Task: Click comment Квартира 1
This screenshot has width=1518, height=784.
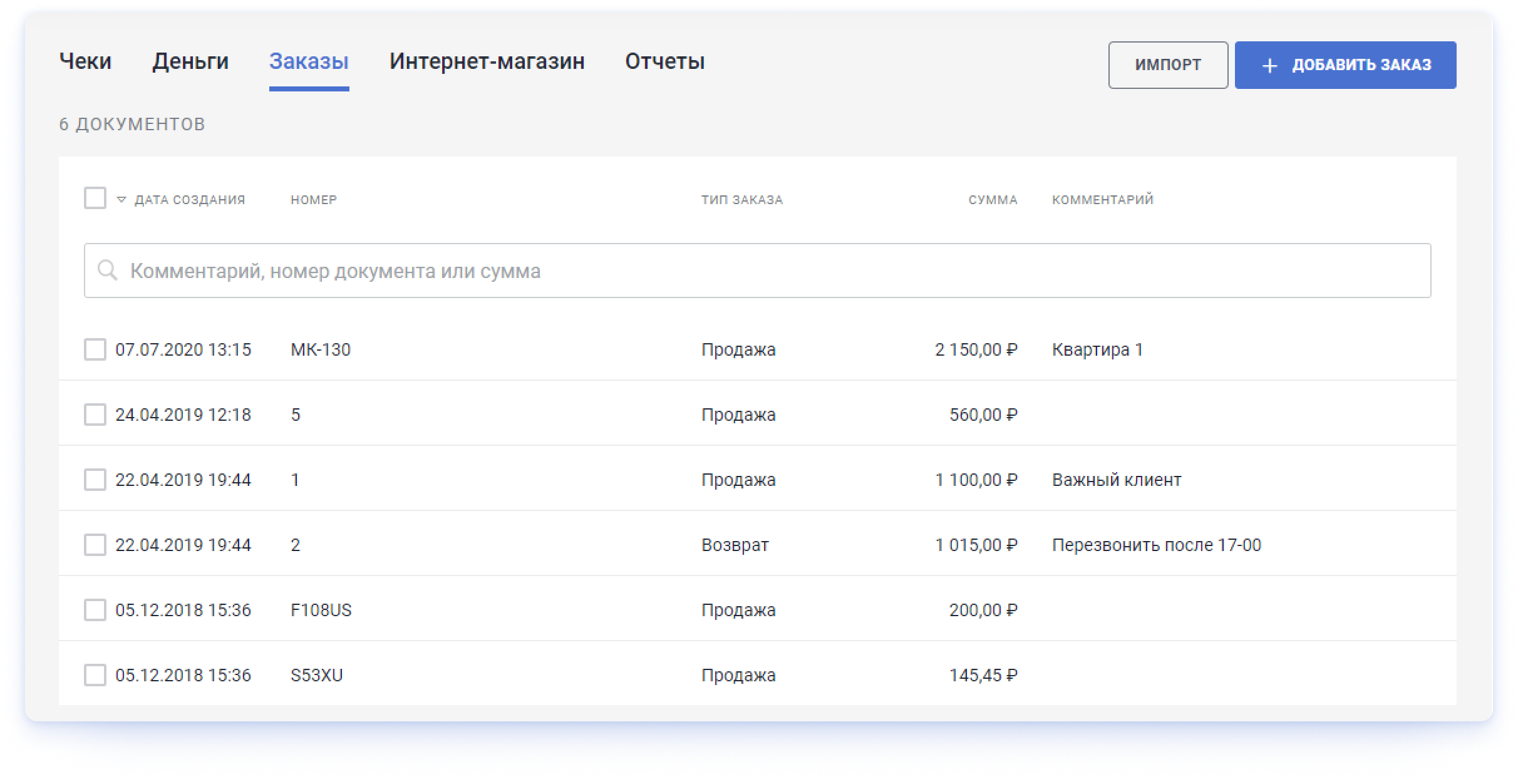Action: point(1097,349)
